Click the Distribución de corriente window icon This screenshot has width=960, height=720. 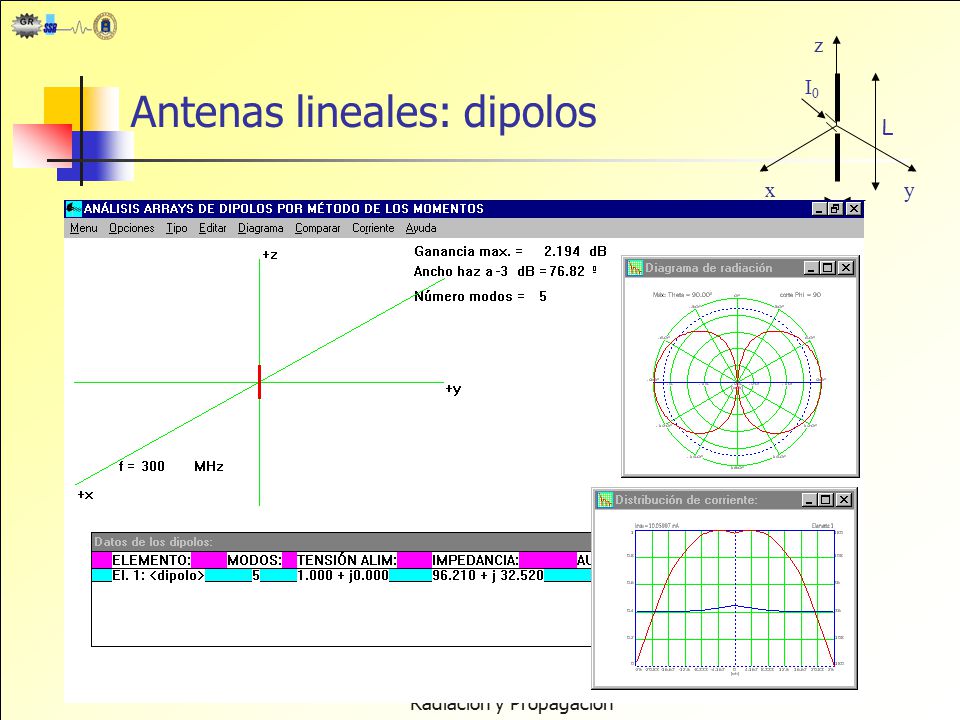pyautogui.click(x=605, y=500)
